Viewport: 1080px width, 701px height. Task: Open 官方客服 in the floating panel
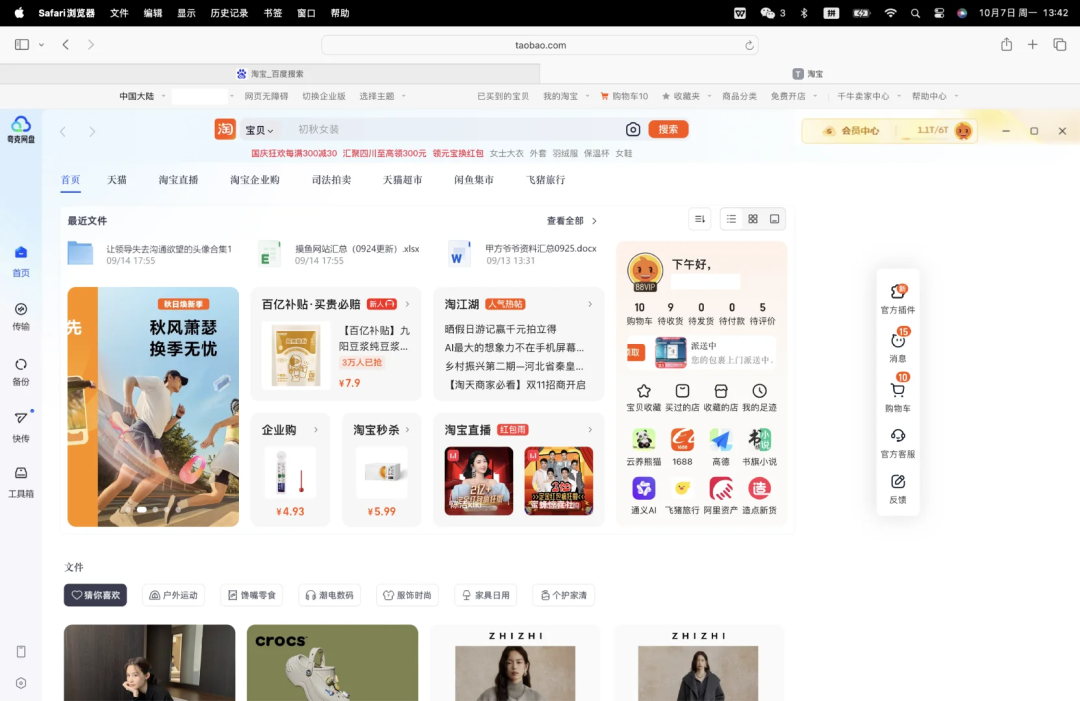(x=897, y=443)
